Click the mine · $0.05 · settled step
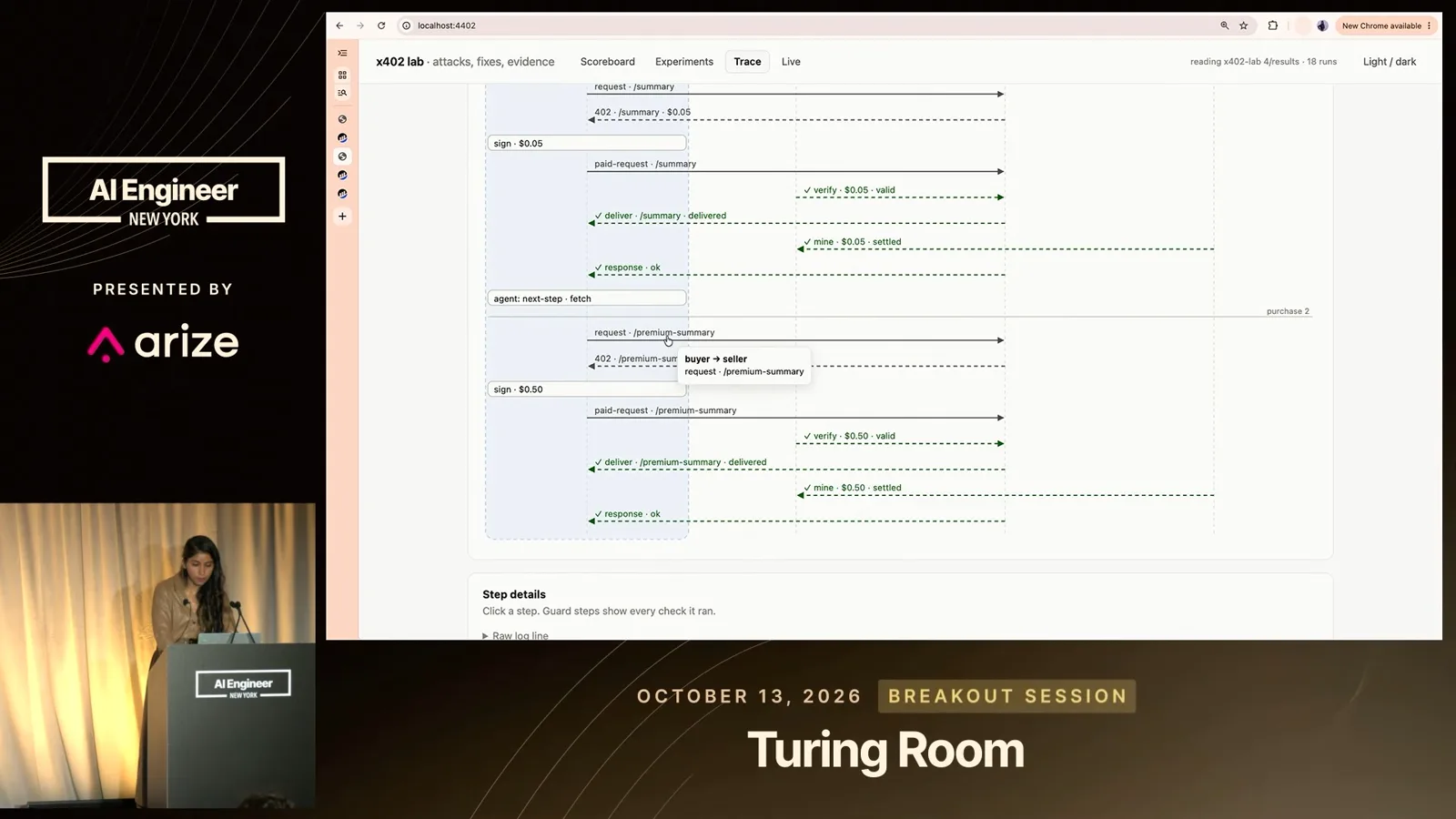 1006,245
